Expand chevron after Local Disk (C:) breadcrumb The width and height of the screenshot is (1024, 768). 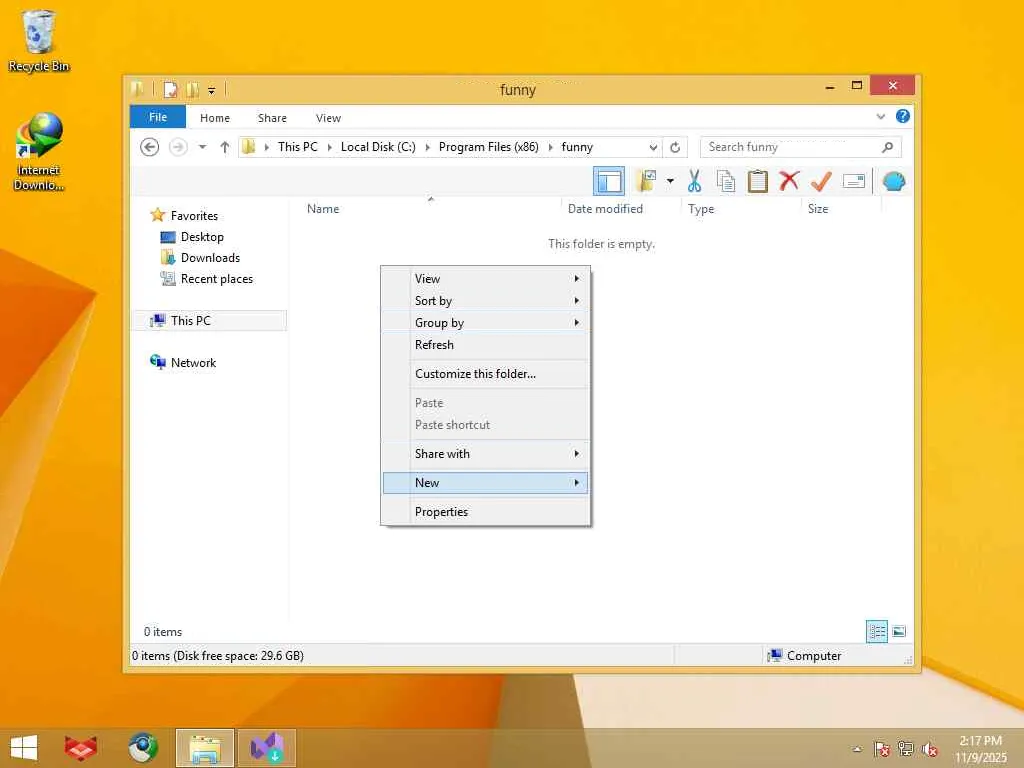pyautogui.click(x=427, y=148)
